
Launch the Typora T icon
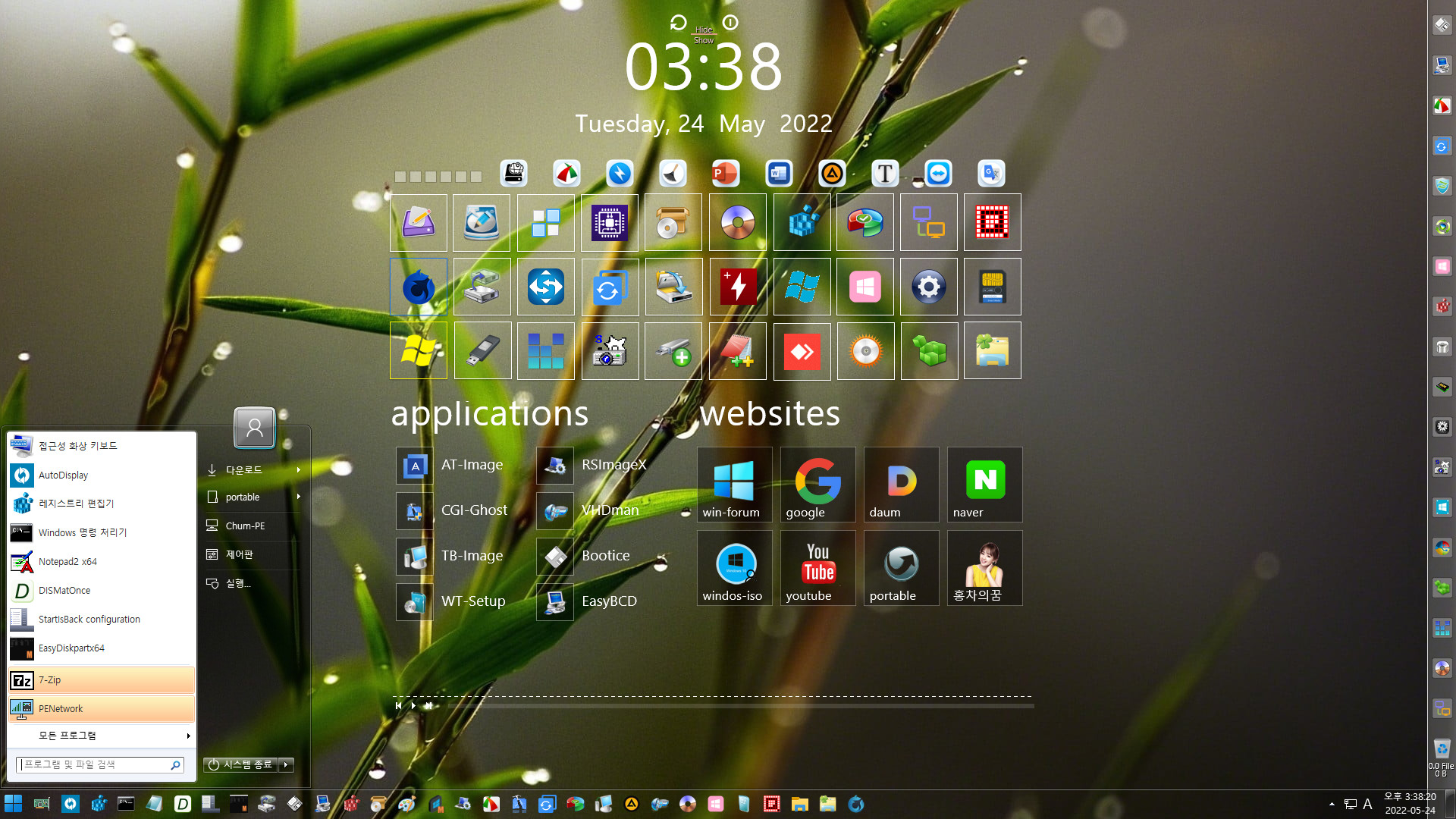885,174
